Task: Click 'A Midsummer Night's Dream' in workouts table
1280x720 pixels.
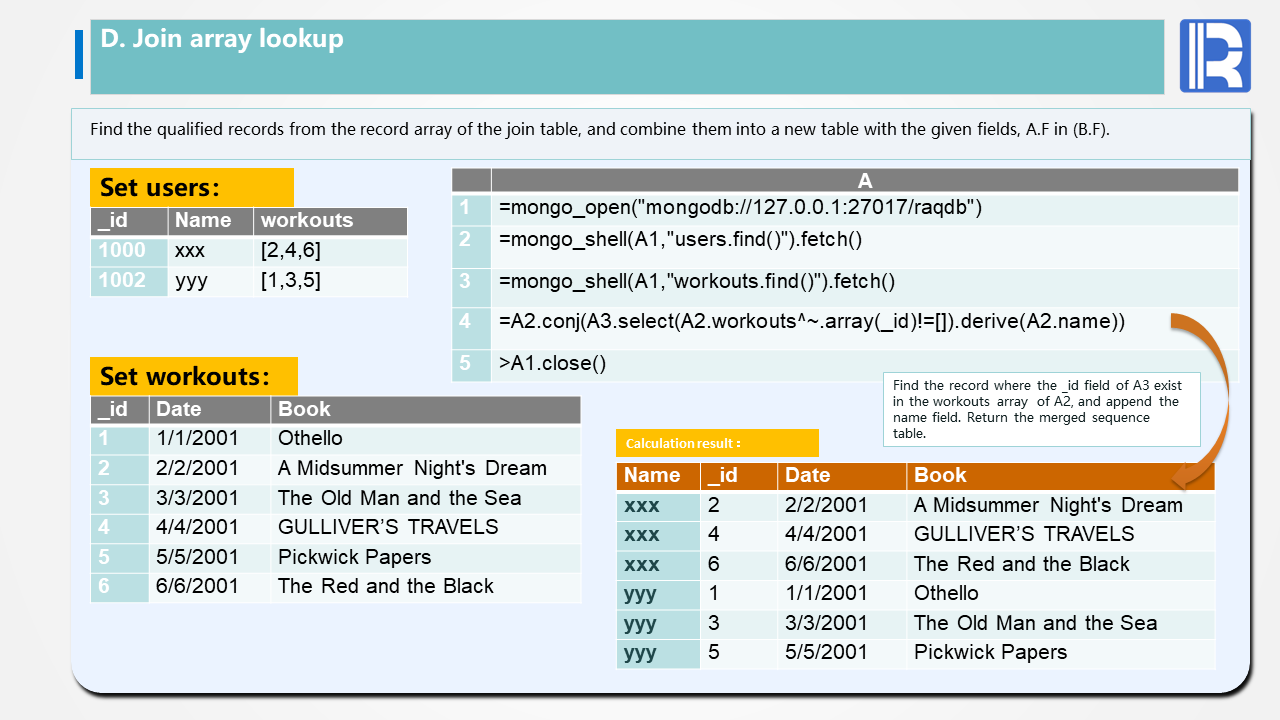Action: click(412, 468)
